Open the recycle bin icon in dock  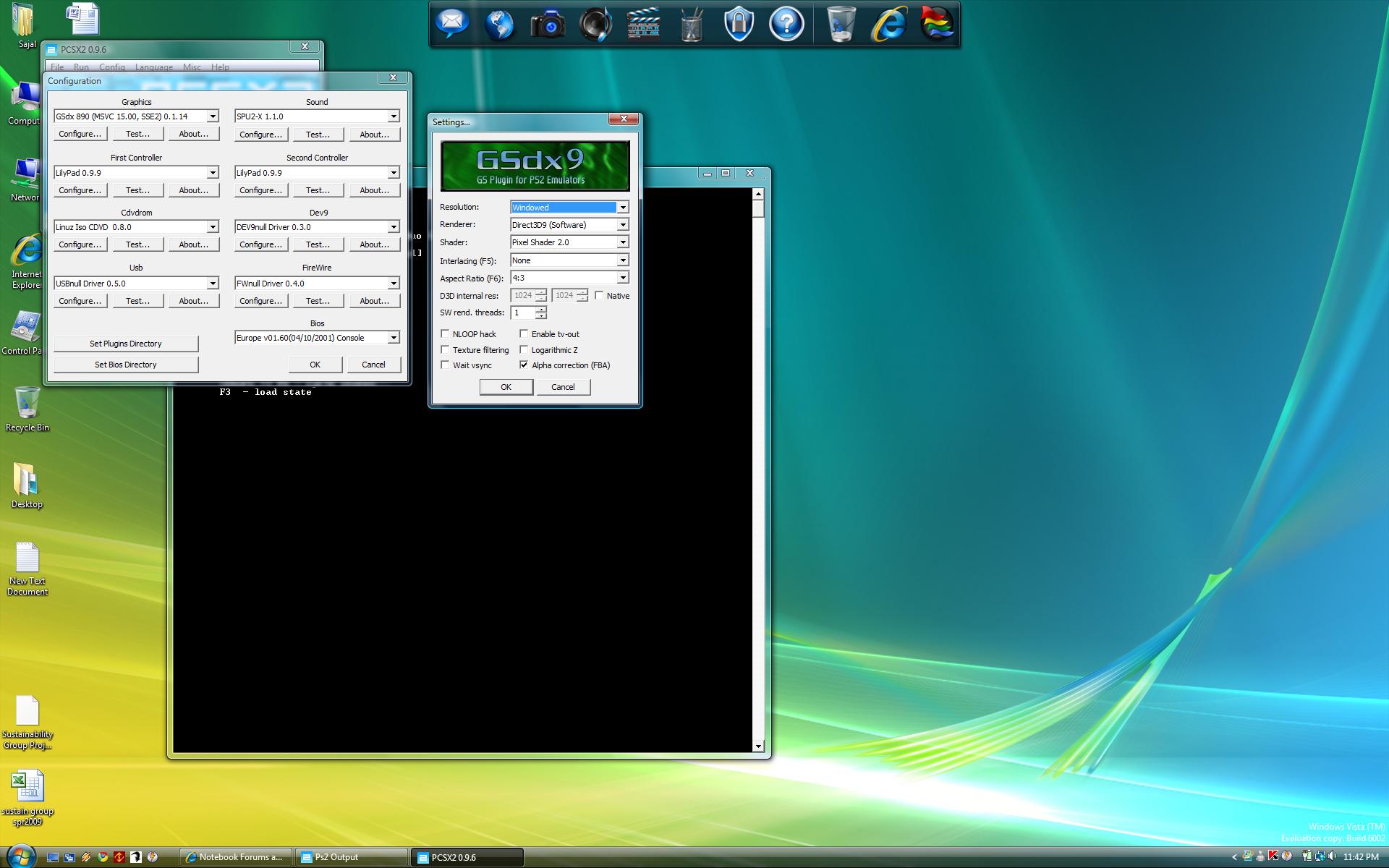841,24
